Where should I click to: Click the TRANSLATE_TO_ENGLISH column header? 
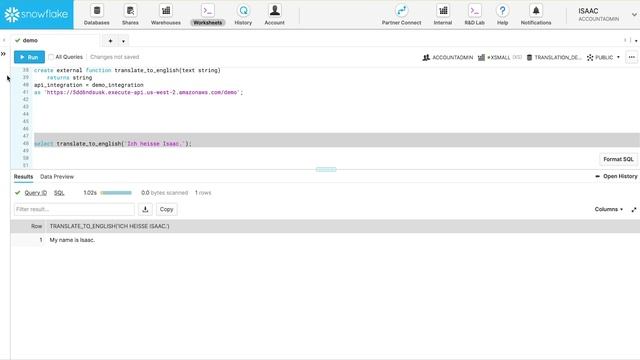(x=109, y=226)
